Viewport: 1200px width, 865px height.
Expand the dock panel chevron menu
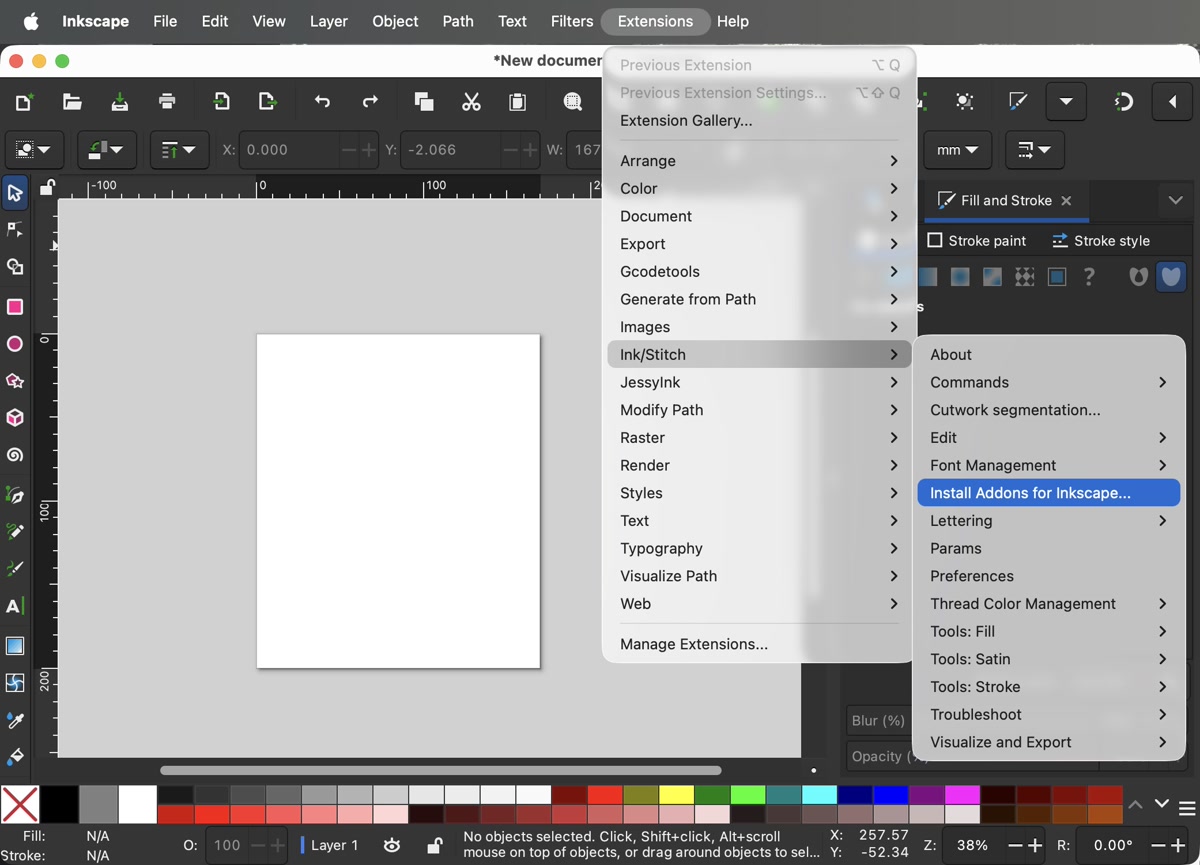pos(1176,200)
